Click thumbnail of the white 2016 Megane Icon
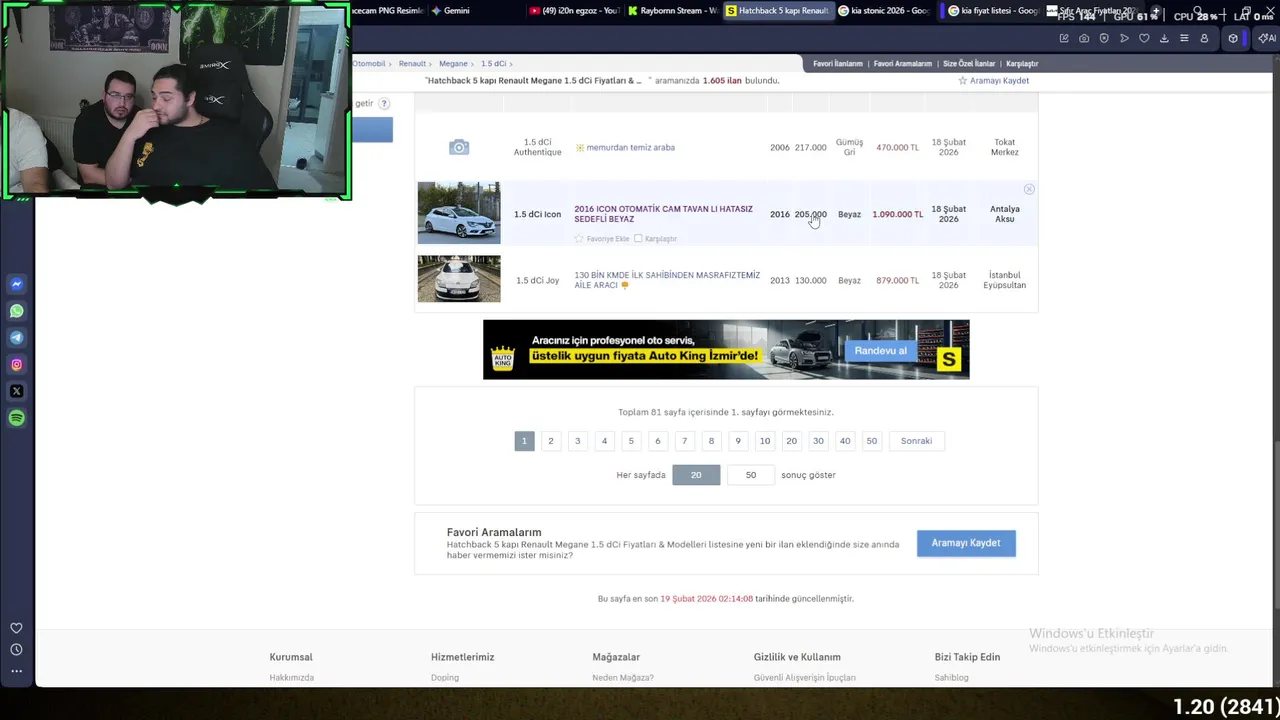 click(459, 213)
